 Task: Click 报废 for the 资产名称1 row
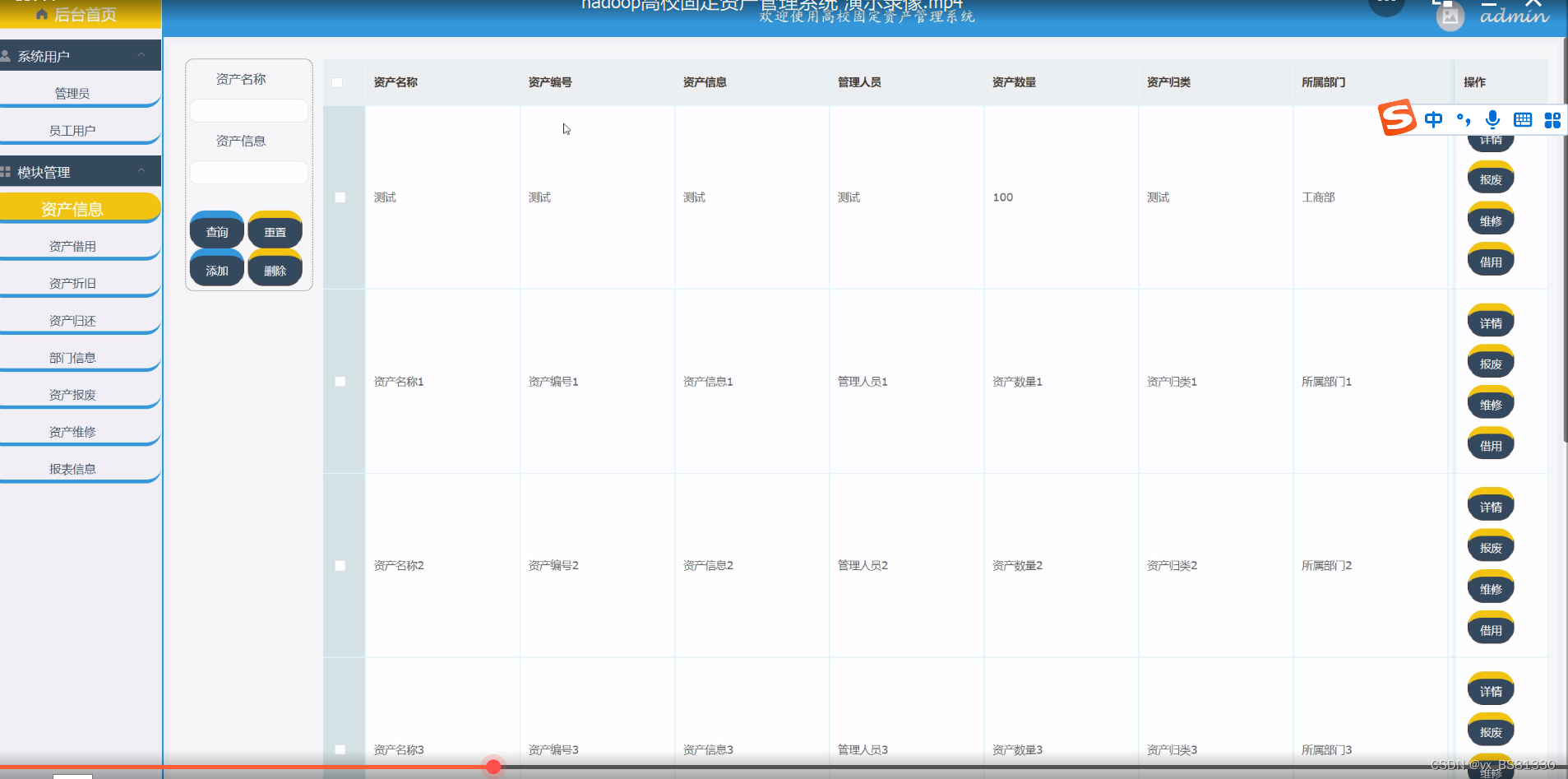[x=1491, y=363]
